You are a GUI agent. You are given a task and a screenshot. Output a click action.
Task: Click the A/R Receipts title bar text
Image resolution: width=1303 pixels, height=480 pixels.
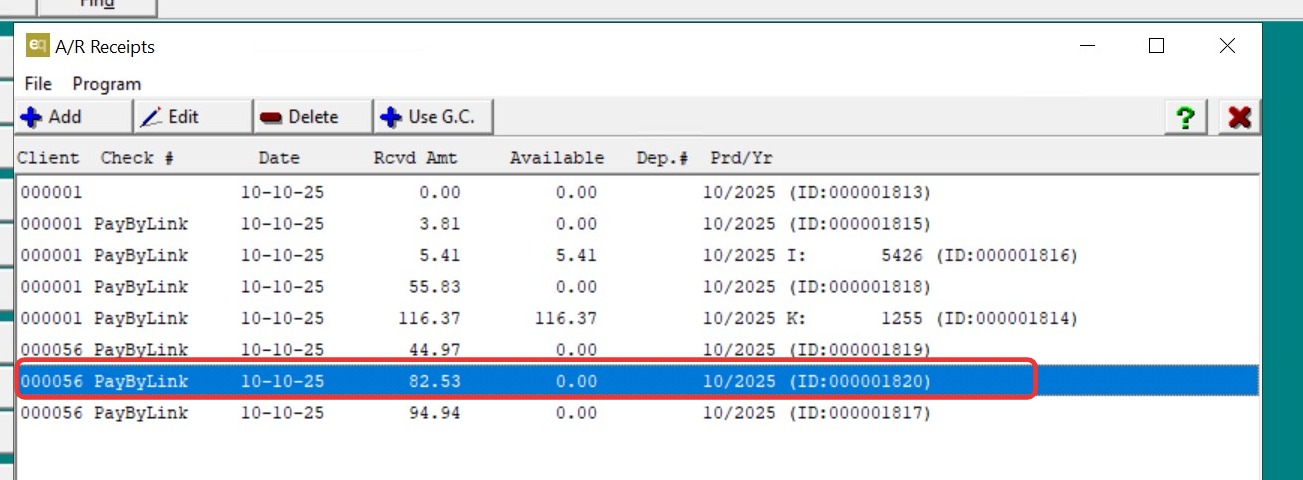tap(105, 47)
